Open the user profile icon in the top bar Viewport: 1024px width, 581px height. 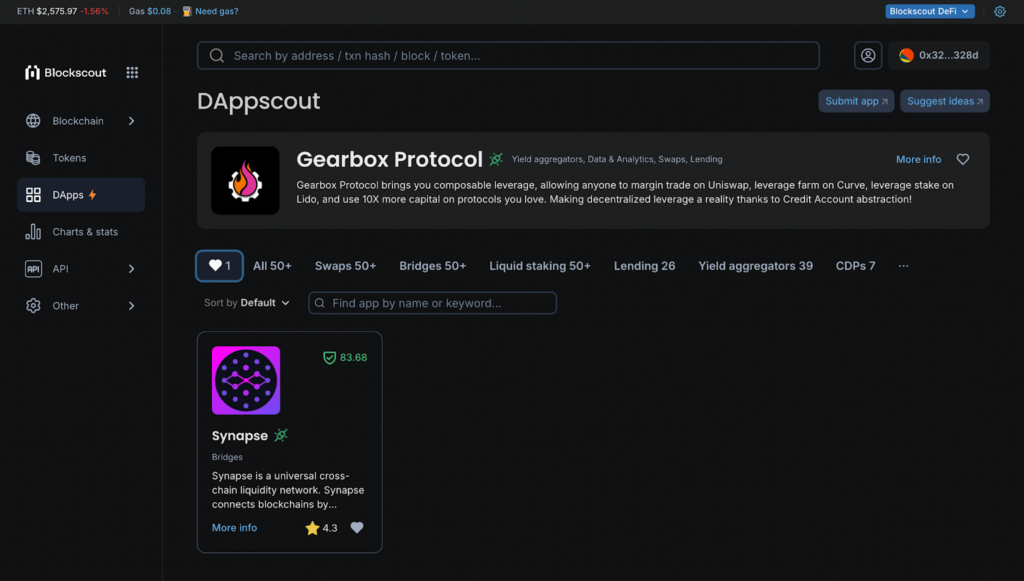pos(867,55)
